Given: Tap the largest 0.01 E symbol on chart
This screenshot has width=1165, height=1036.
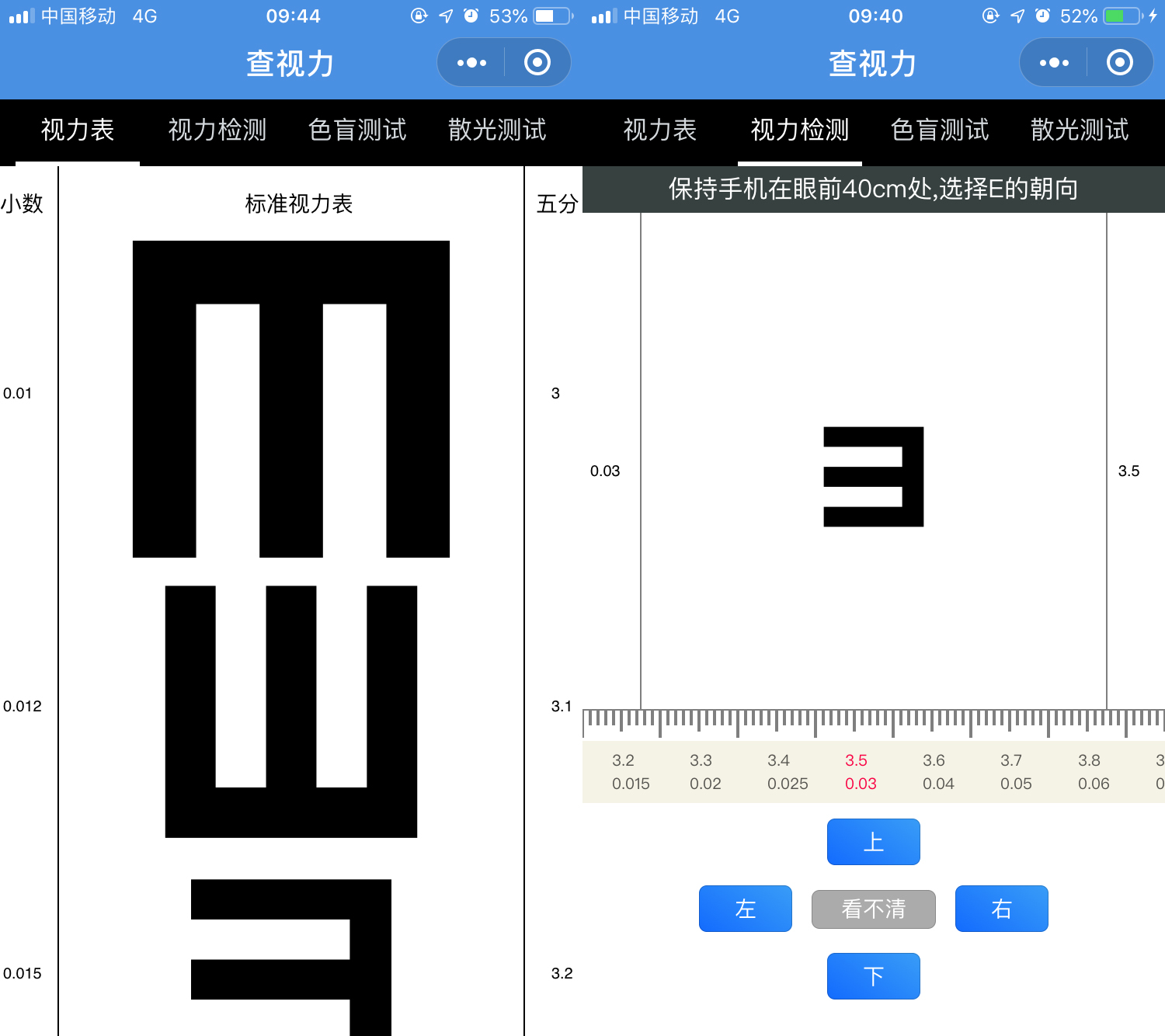Looking at the screenshot, I should click(x=291, y=399).
